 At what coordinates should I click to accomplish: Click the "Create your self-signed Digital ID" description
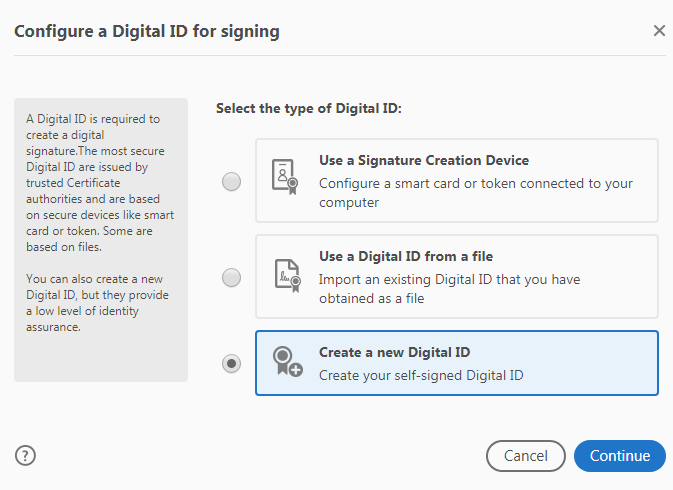pos(421,375)
